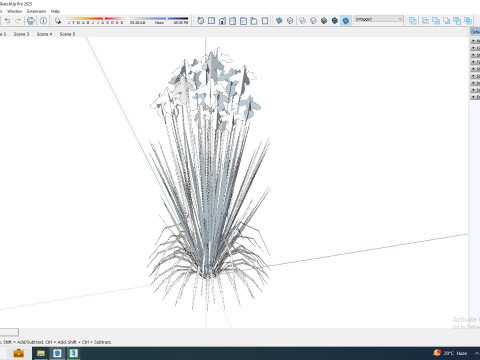Switch to Right view icon
This screenshot has height=360, width=480.
point(233,21)
